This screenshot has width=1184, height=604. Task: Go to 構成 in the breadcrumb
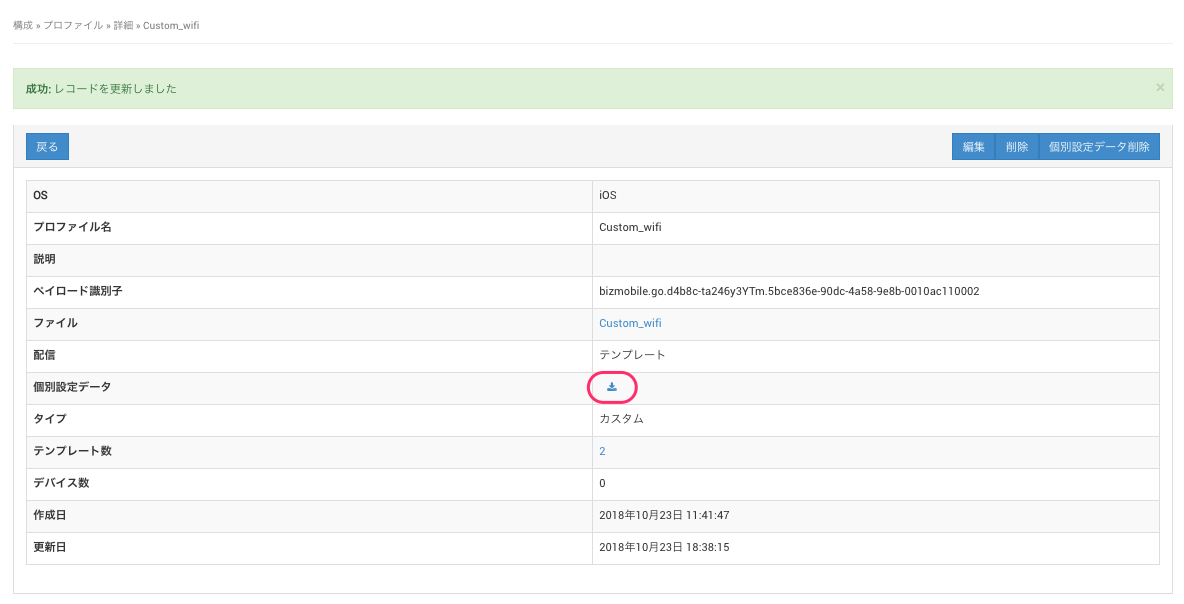click(22, 25)
